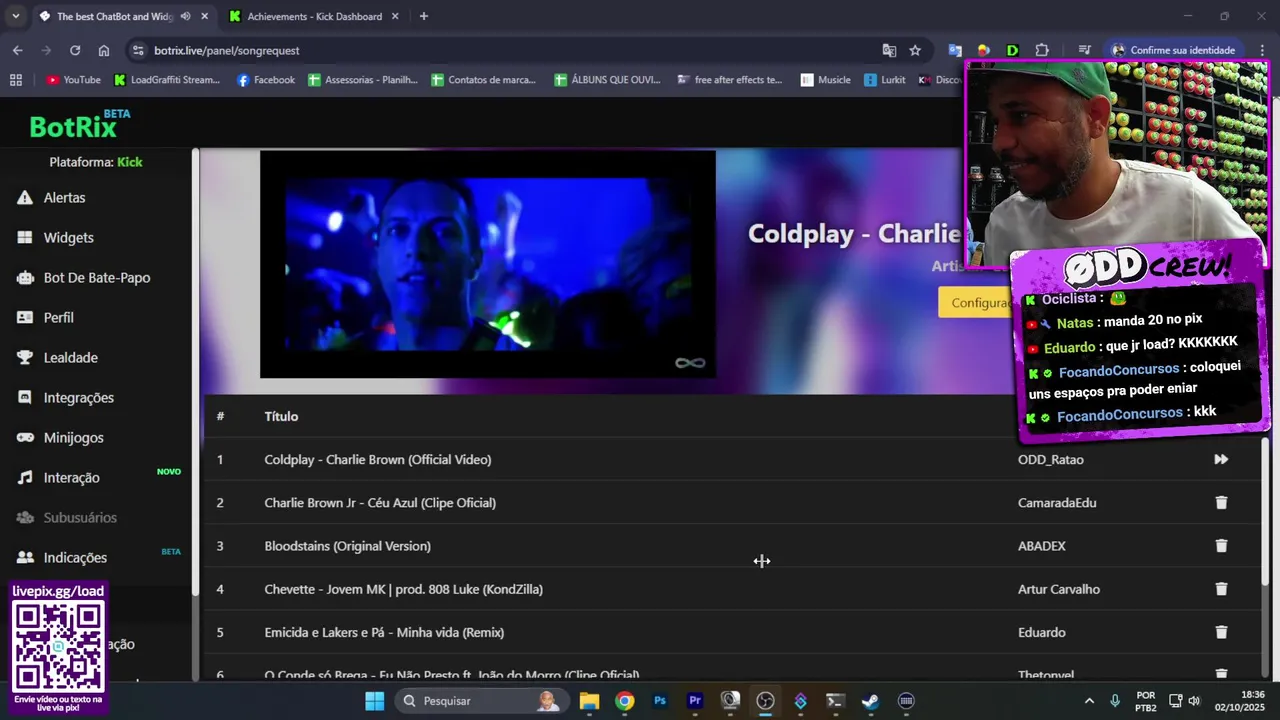Select the greyed Subusuários entry
Screen dimensions: 1280x720
pyautogui.click(x=80, y=518)
